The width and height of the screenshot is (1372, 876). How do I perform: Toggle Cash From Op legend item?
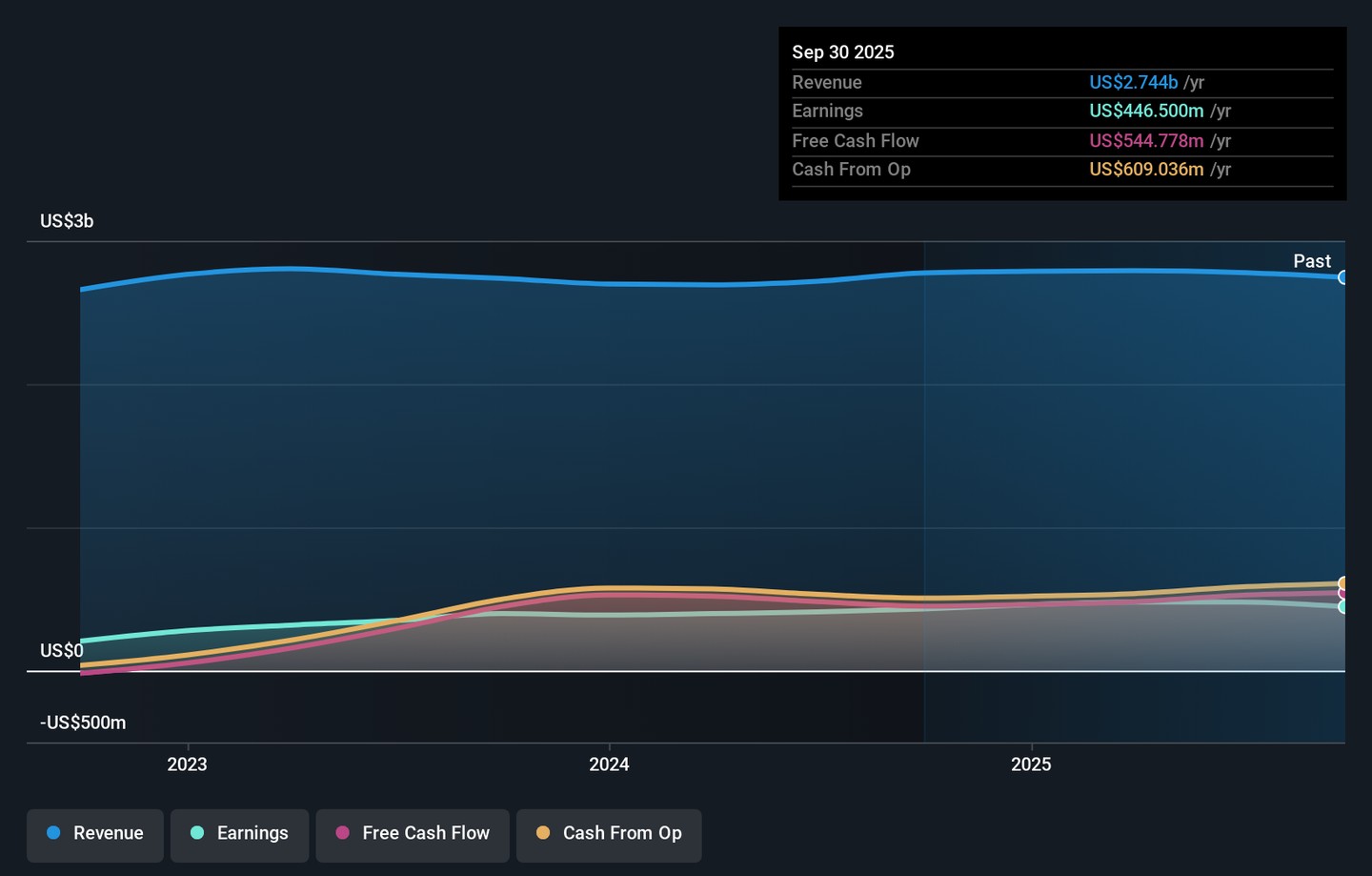[x=609, y=833]
